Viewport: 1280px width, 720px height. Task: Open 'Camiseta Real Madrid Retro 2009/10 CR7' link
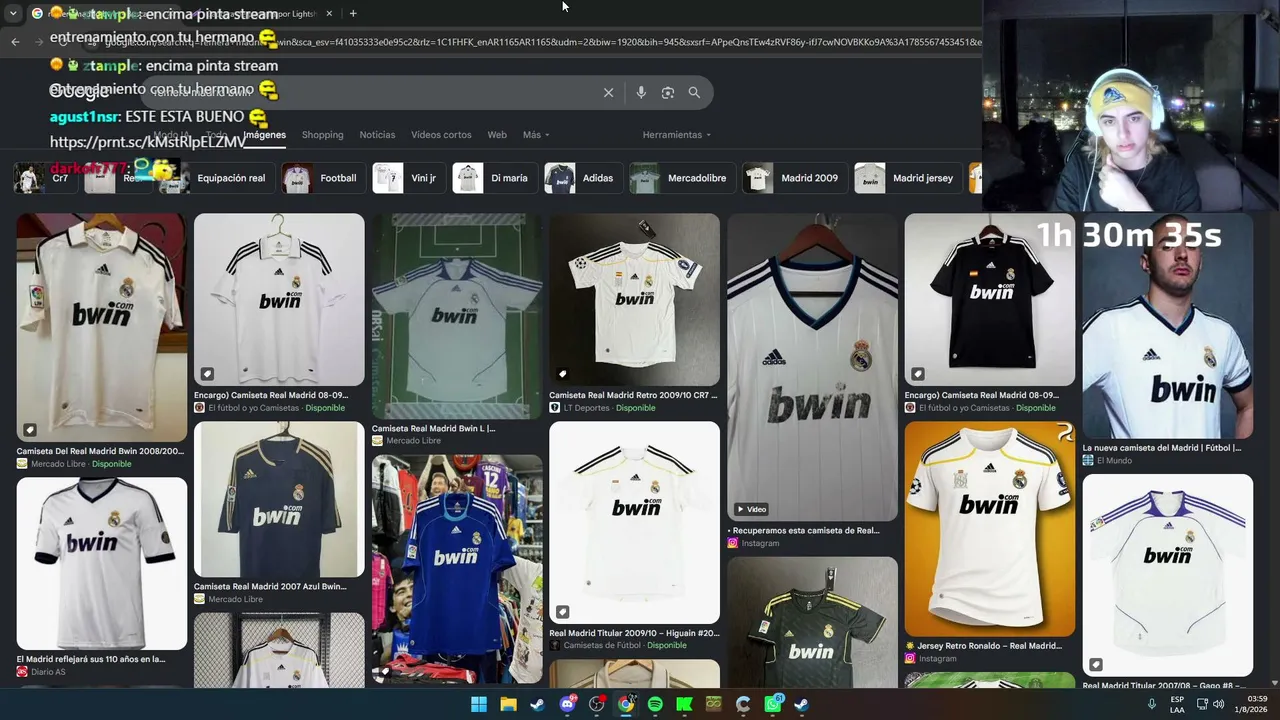point(633,395)
